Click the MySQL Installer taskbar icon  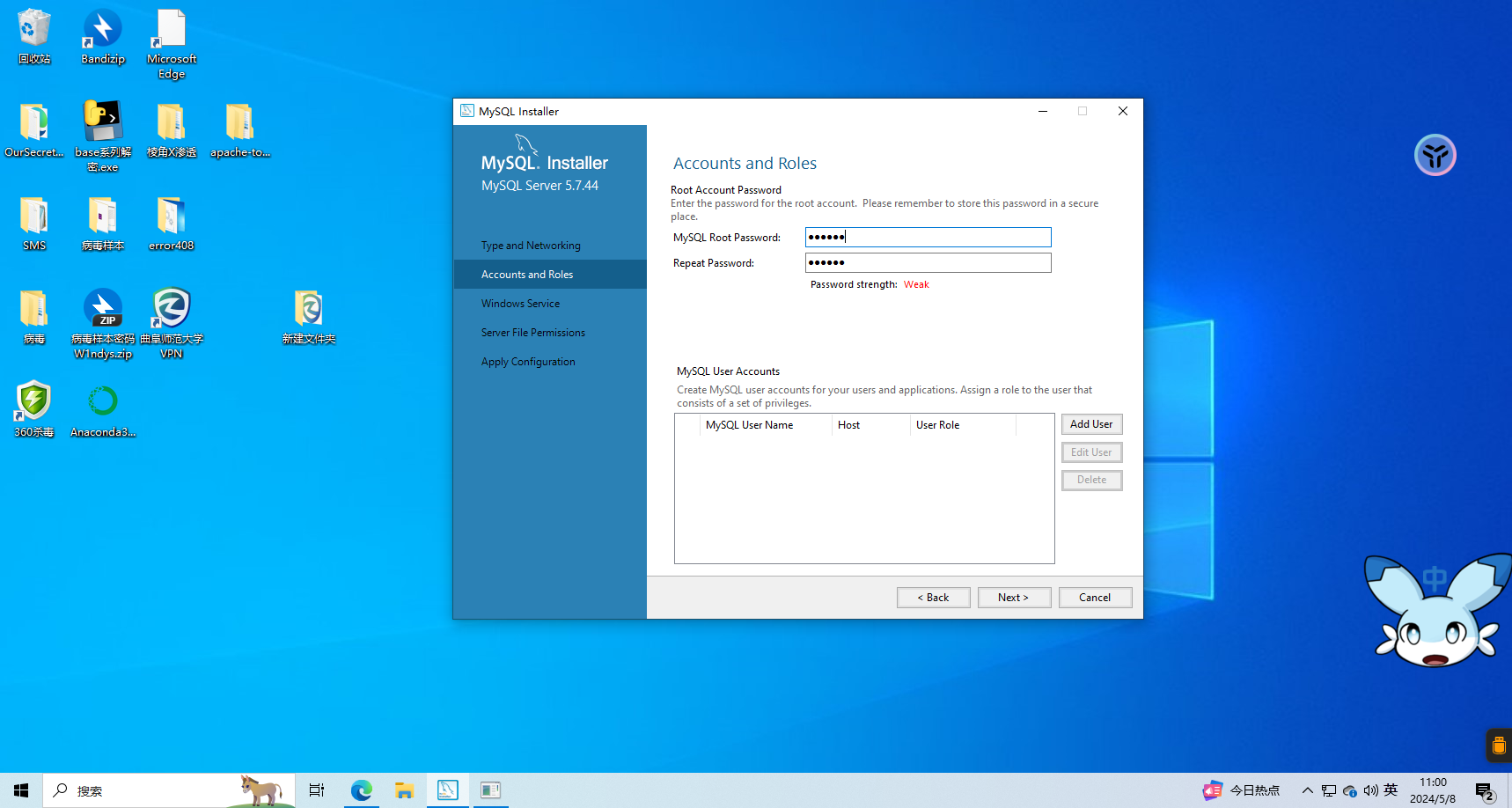coord(448,790)
